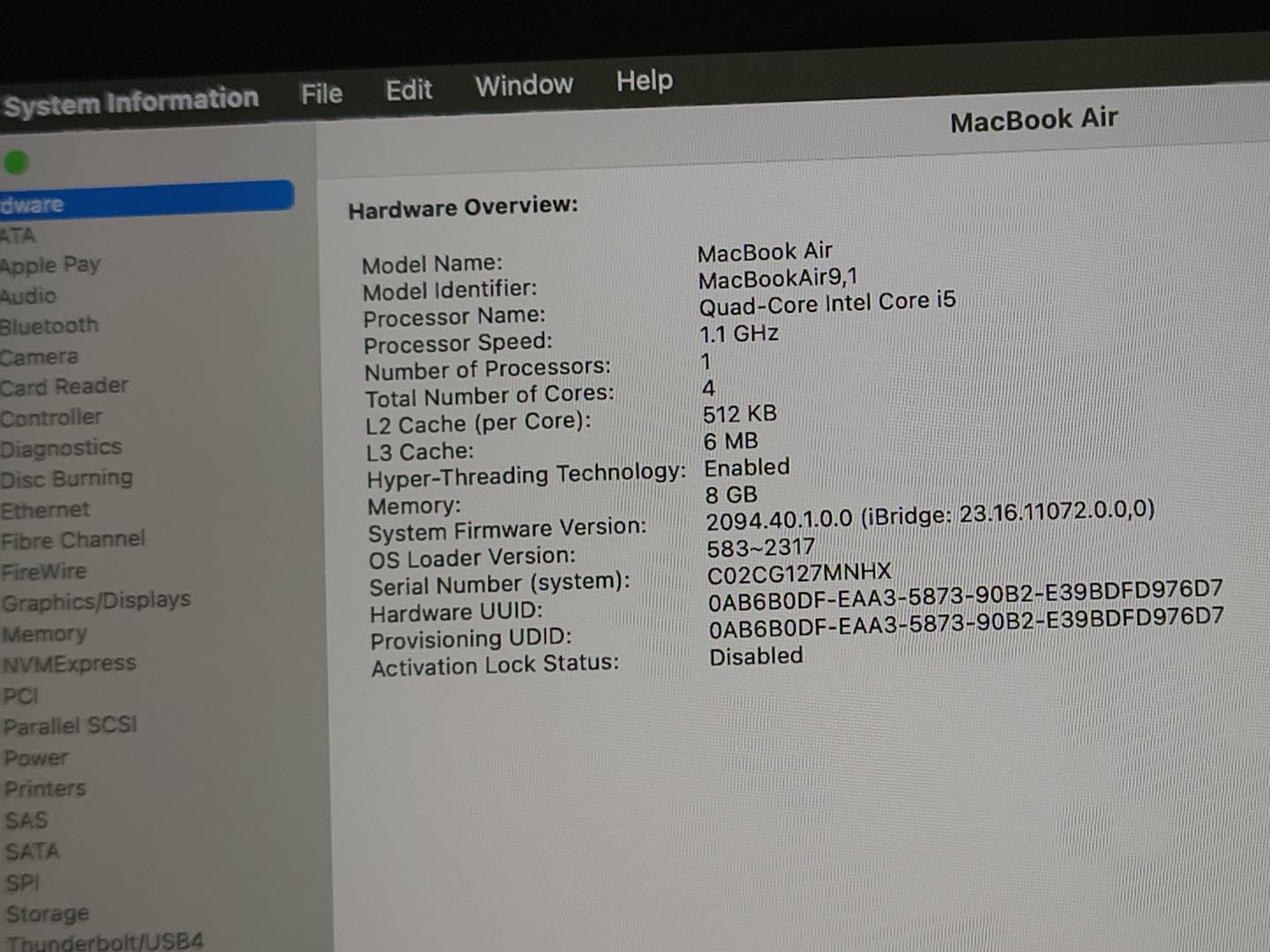This screenshot has height=952, width=1270.
Task: Select Fibre Channel in the sidebar
Action: tap(73, 539)
